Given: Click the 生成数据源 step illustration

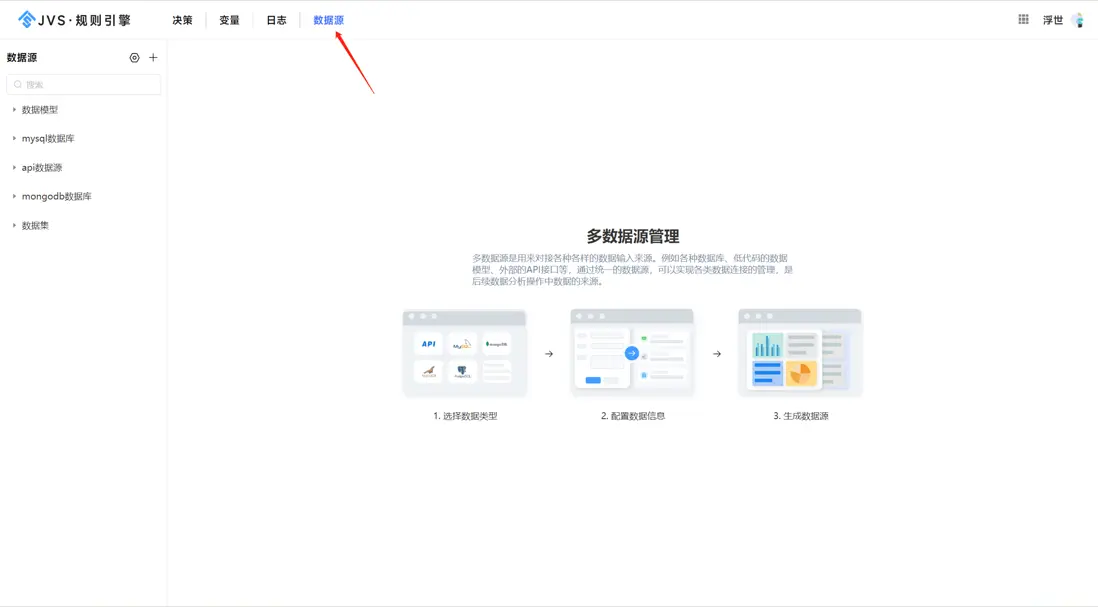Looking at the screenshot, I should pos(797,352).
